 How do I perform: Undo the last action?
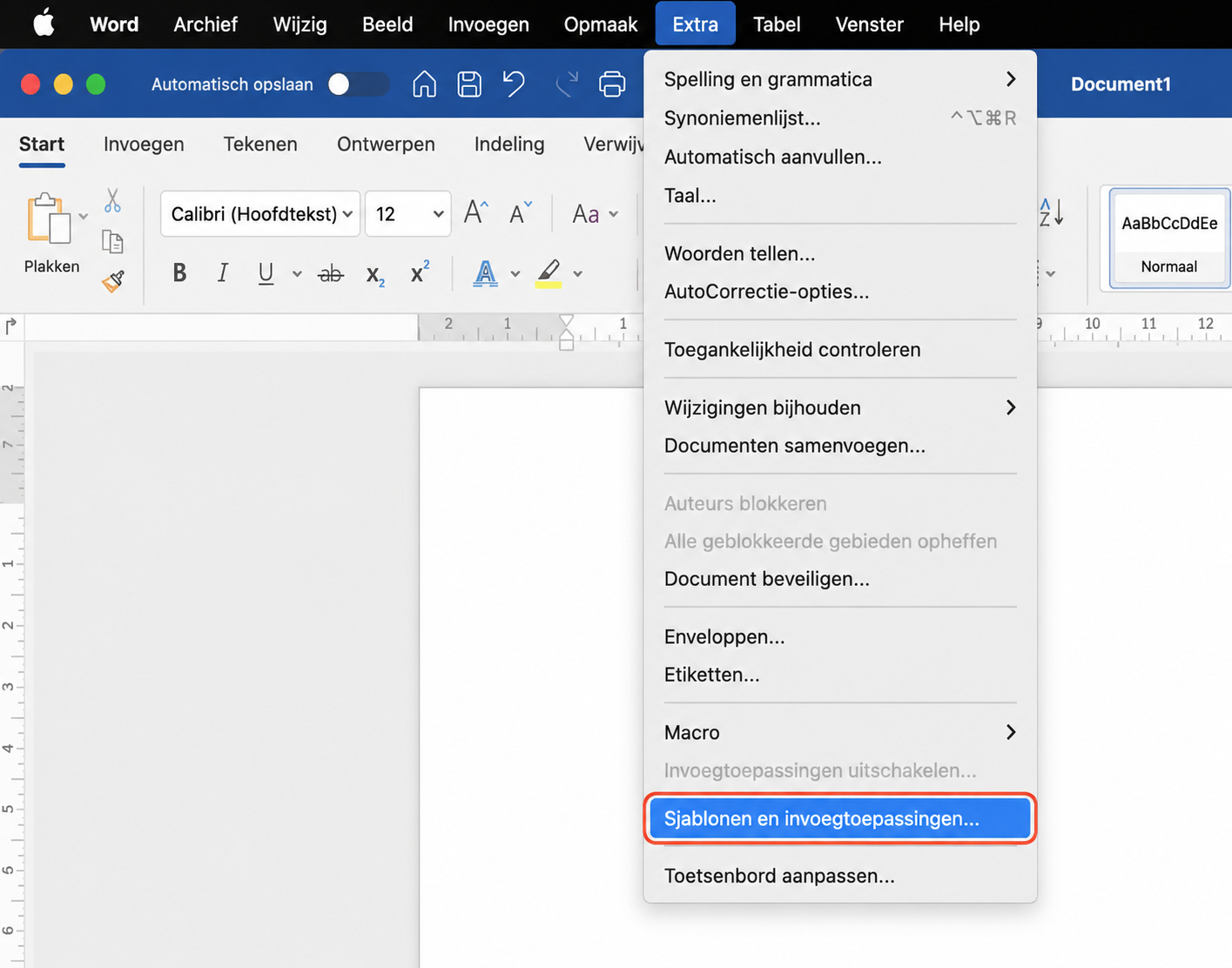(x=515, y=84)
